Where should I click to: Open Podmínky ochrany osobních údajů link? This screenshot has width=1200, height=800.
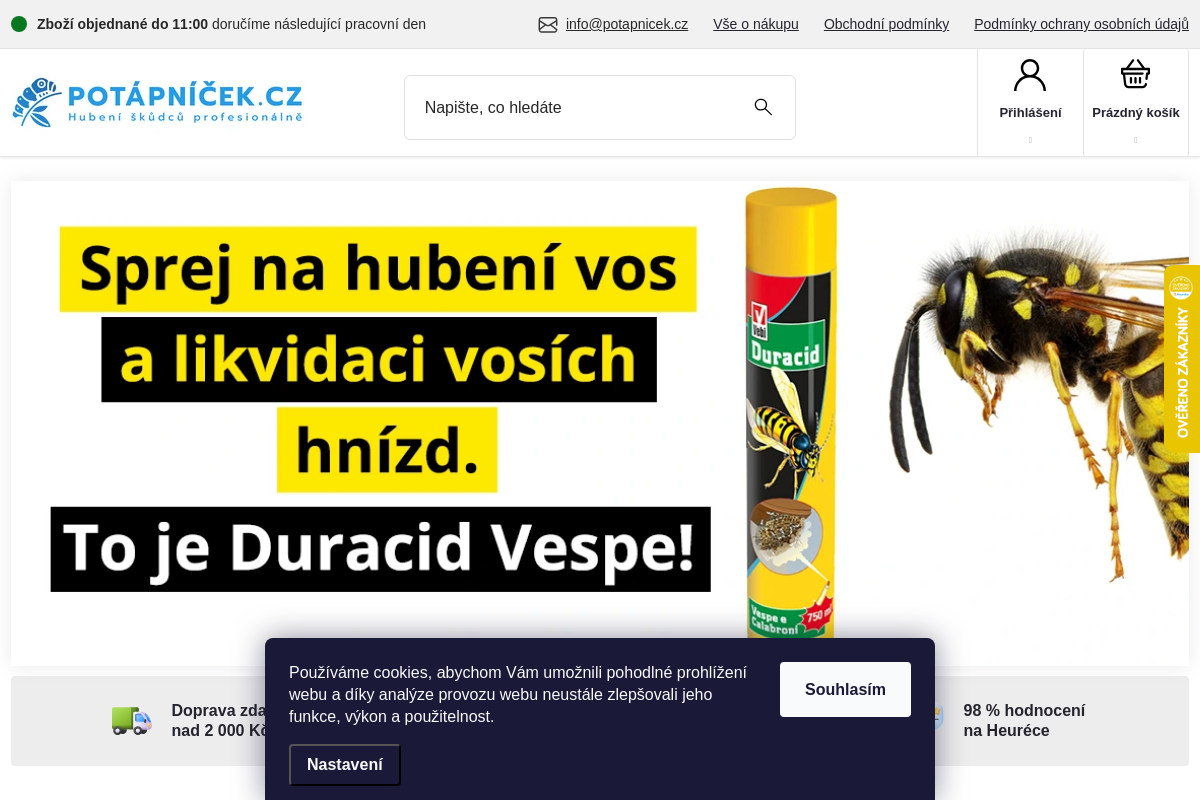[1081, 24]
